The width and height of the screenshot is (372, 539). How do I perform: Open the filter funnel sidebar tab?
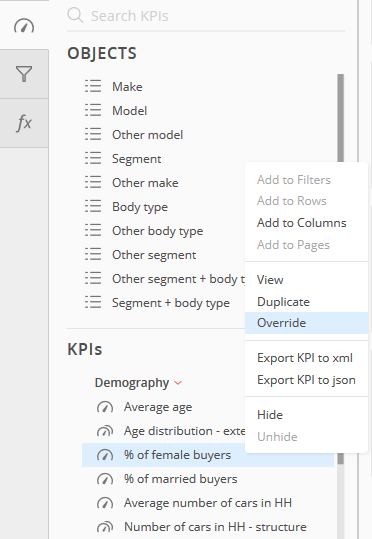click(24, 74)
